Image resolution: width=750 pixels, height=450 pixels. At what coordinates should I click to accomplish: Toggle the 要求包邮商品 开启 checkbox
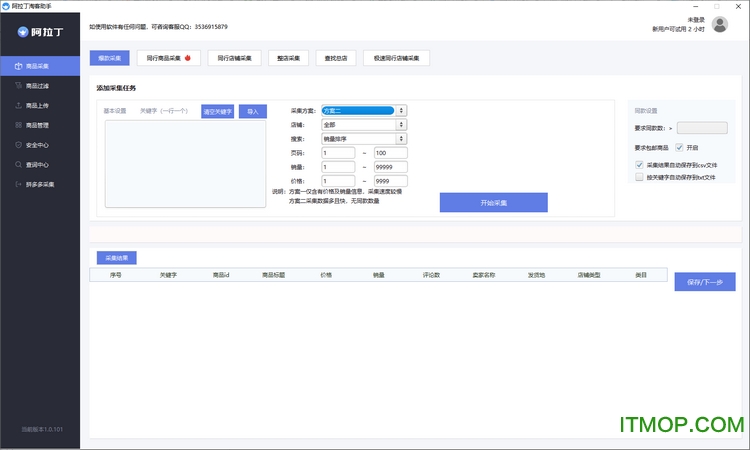680,147
